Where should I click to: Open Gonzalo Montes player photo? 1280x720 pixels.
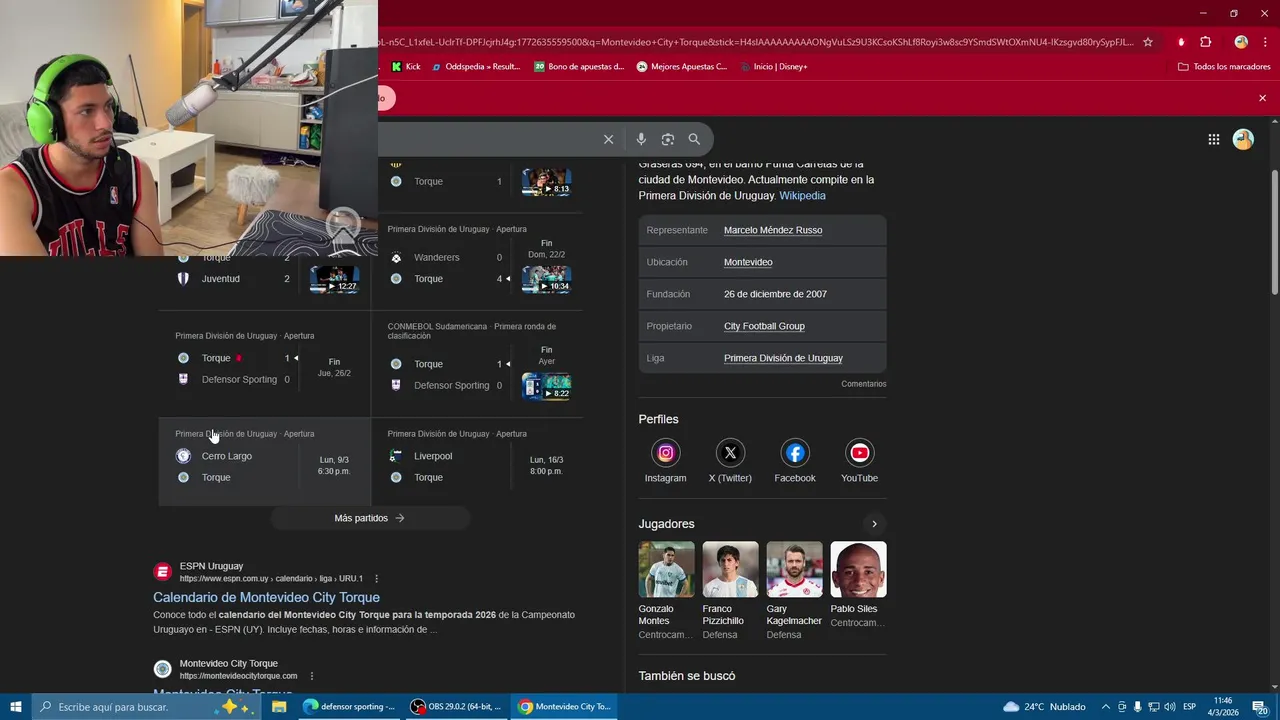pos(666,569)
